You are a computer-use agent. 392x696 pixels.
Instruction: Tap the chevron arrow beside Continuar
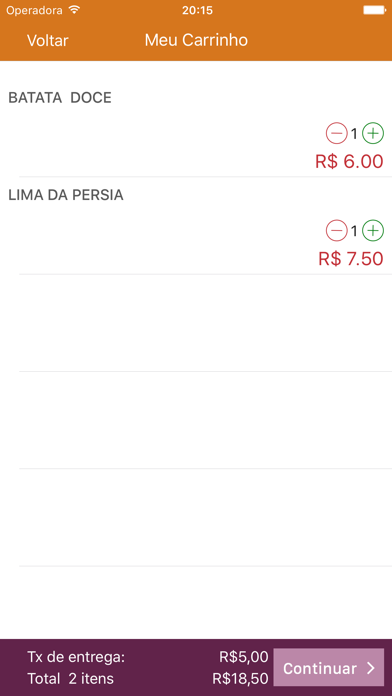tap(371, 668)
